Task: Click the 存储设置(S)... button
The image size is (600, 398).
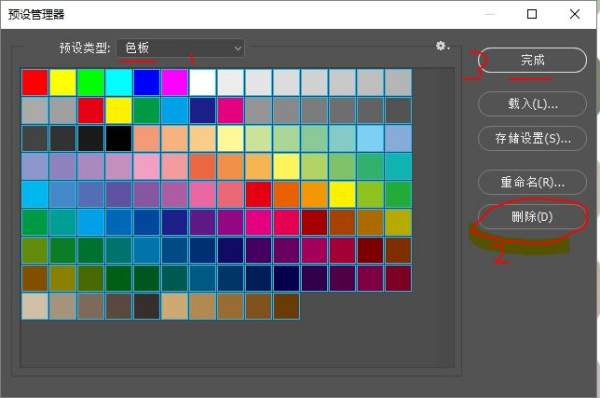Action: coord(532,138)
